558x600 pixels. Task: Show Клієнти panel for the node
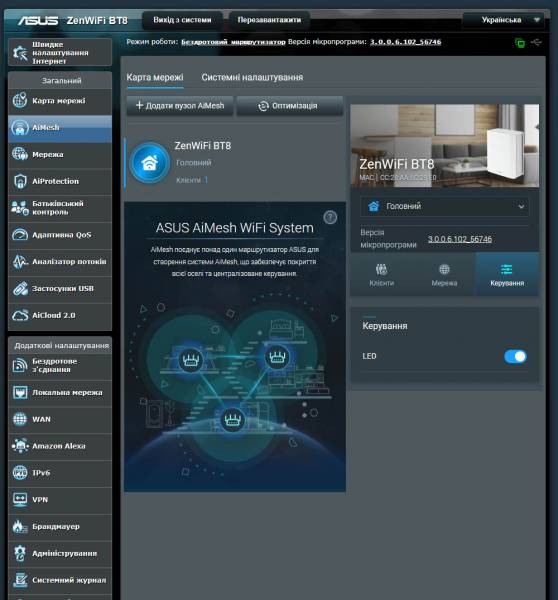pos(382,274)
